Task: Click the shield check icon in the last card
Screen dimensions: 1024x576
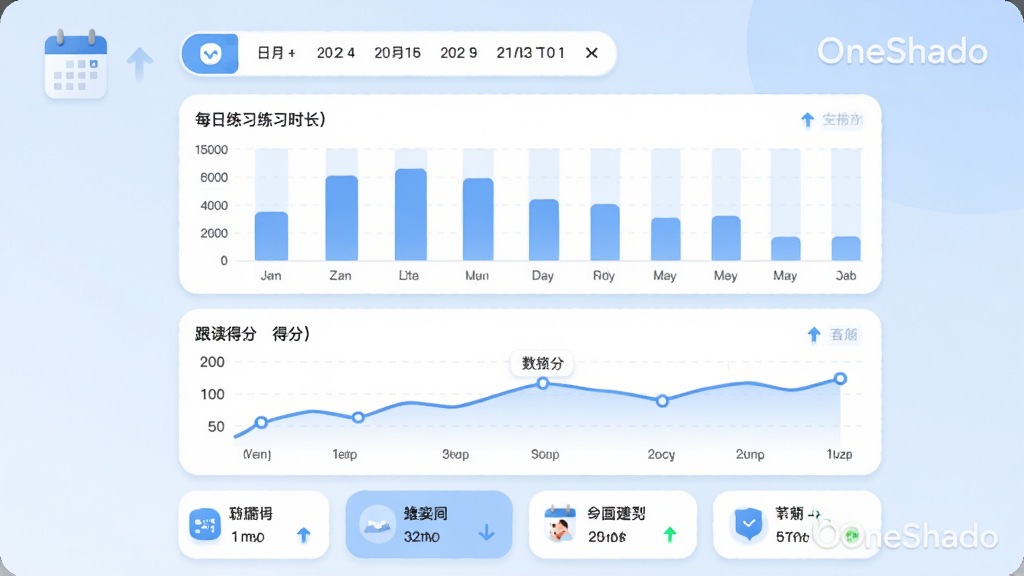Action: tap(748, 524)
